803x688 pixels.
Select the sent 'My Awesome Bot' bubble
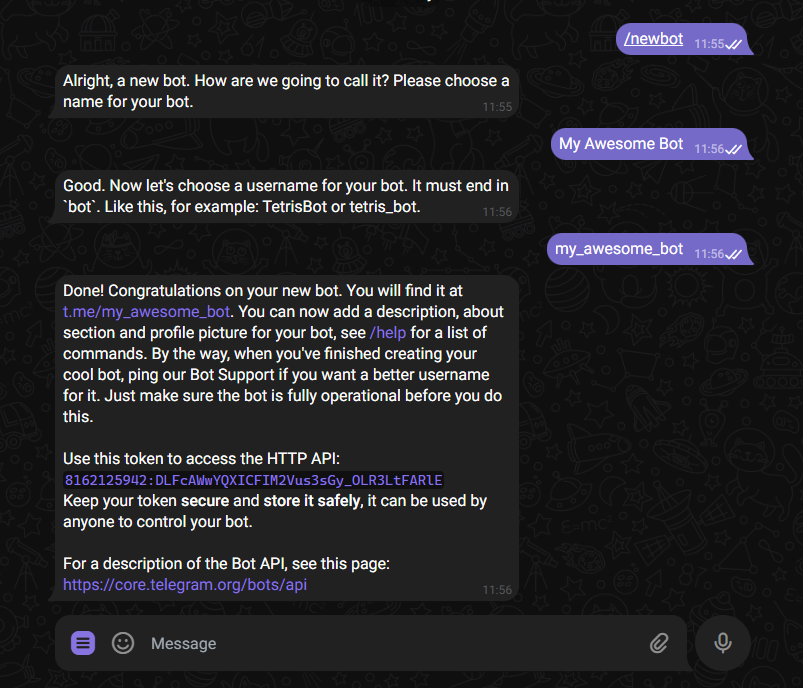(x=650, y=144)
